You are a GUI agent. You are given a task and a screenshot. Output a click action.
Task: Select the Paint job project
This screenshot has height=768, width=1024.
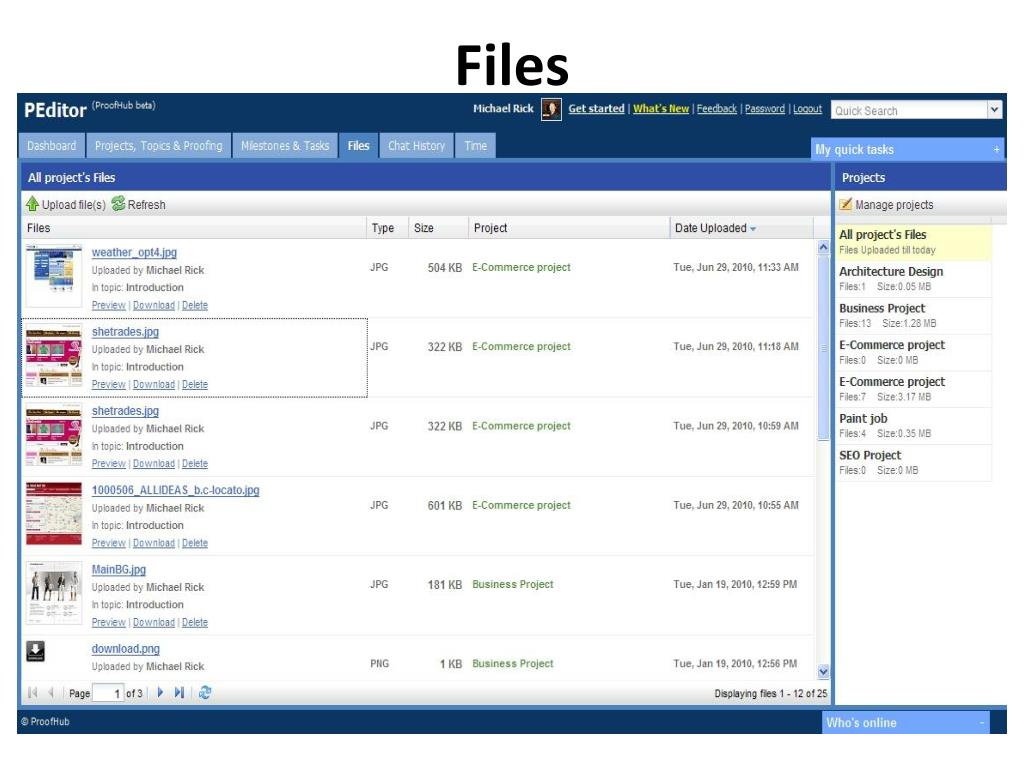click(x=914, y=425)
